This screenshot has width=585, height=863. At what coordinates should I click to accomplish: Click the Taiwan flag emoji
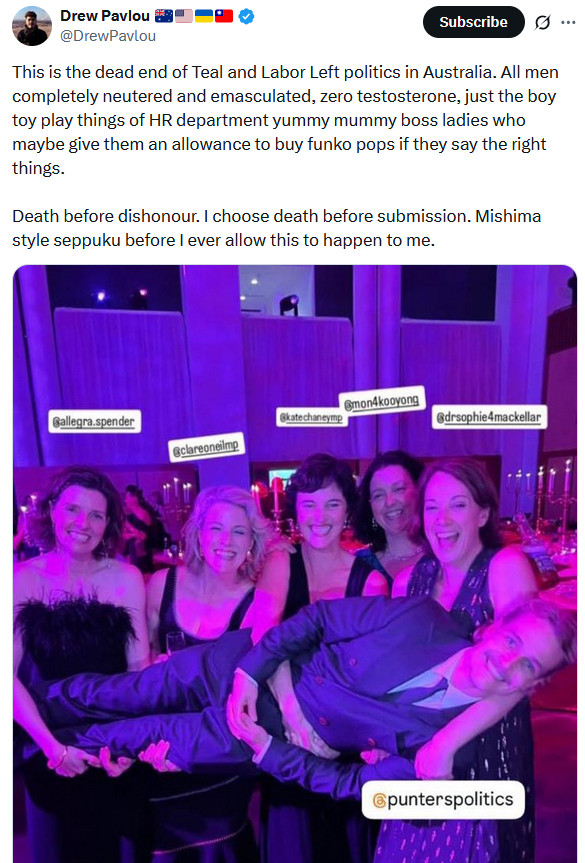click(223, 16)
